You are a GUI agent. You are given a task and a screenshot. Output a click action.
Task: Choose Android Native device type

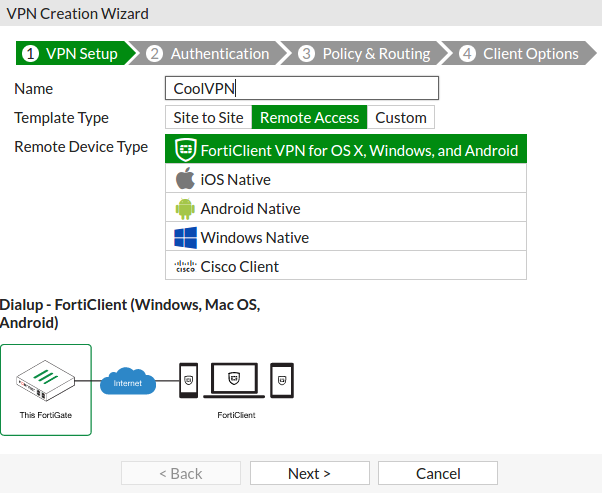click(346, 208)
